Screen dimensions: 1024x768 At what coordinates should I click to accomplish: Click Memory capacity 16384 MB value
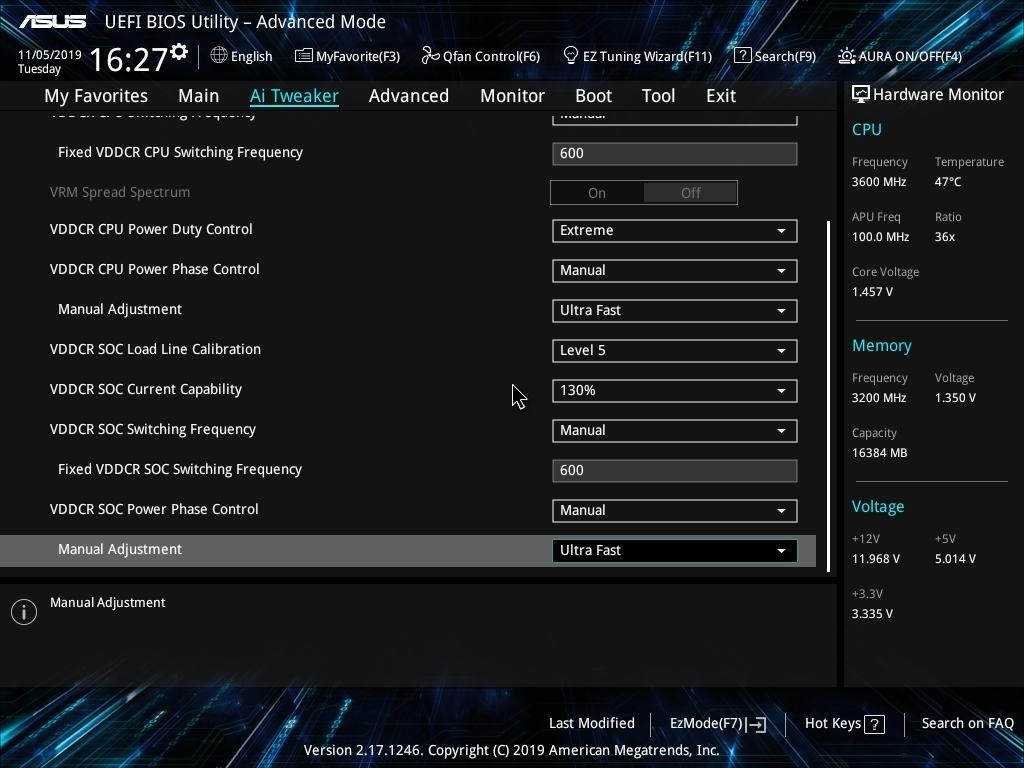(879, 453)
